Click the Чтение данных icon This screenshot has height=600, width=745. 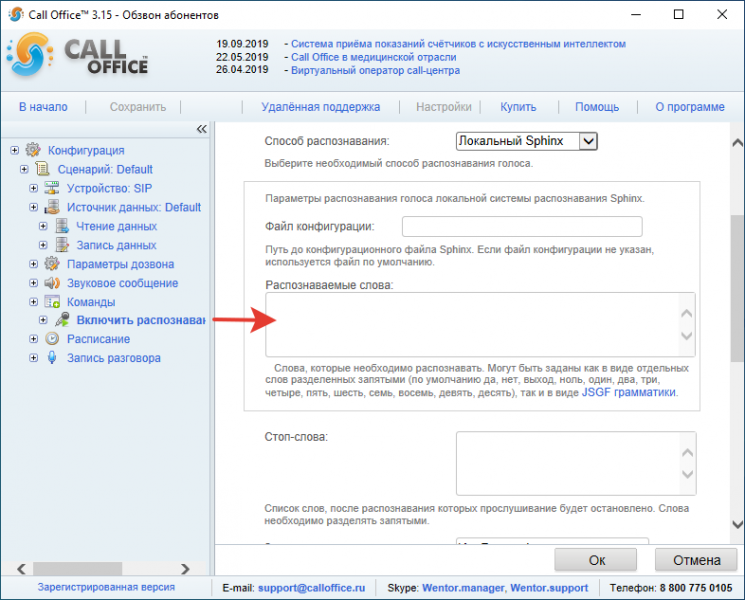coord(62,226)
